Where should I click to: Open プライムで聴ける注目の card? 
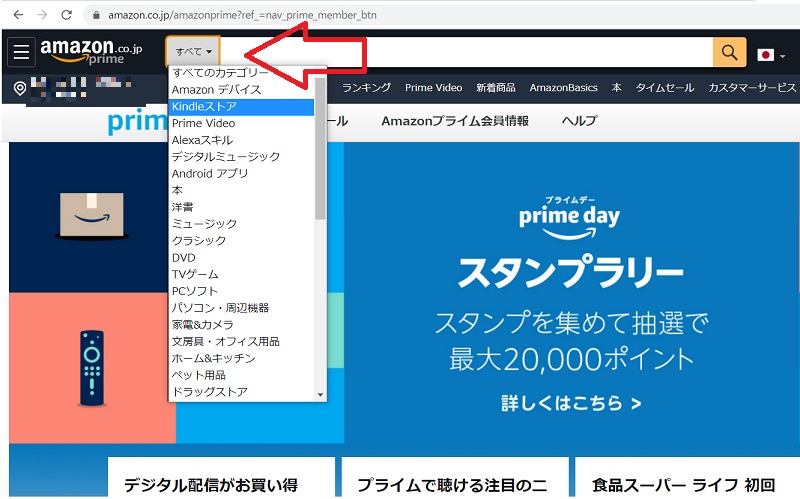(455, 478)
